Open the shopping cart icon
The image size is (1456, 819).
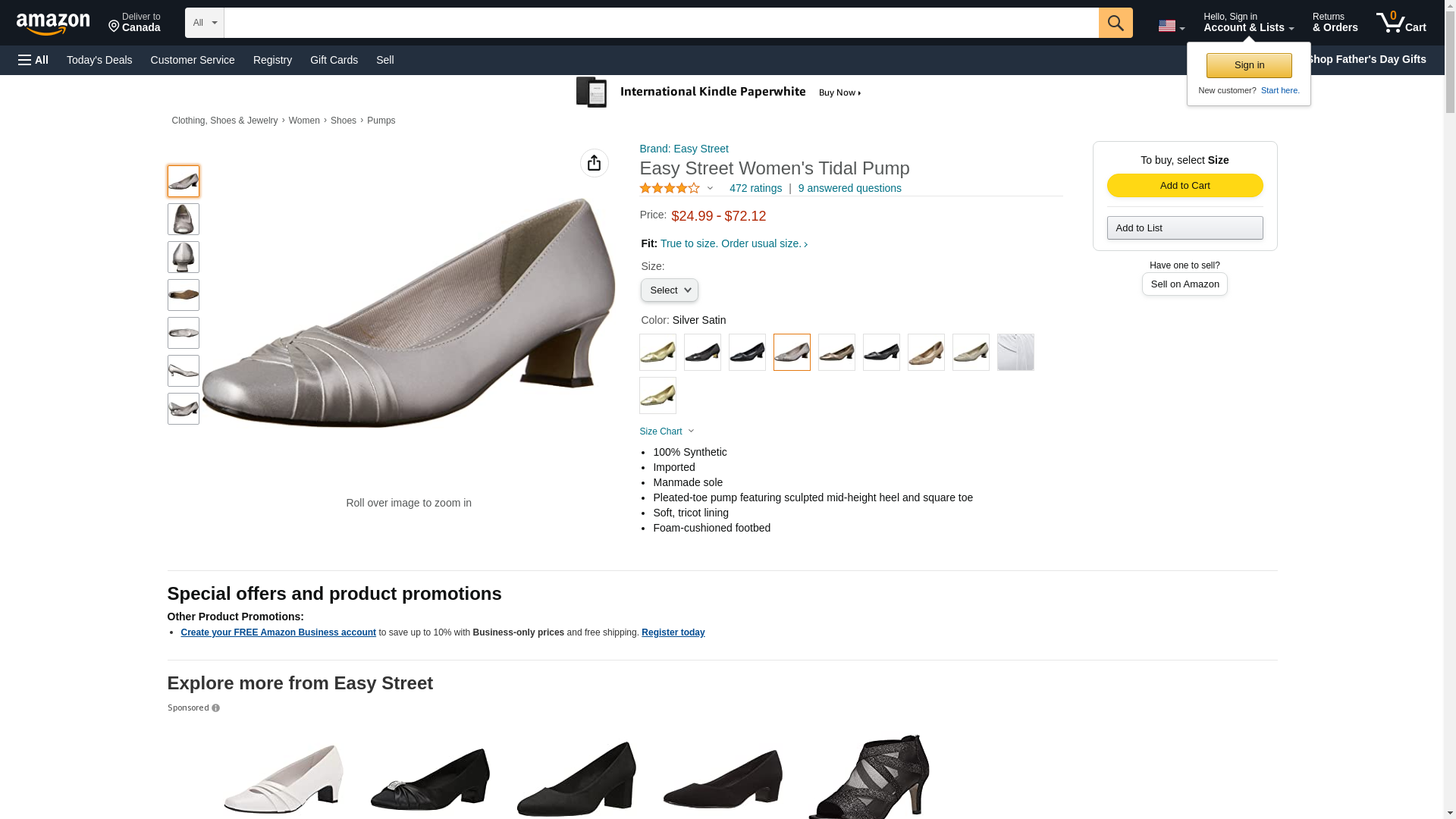[x=1401, y=23]
